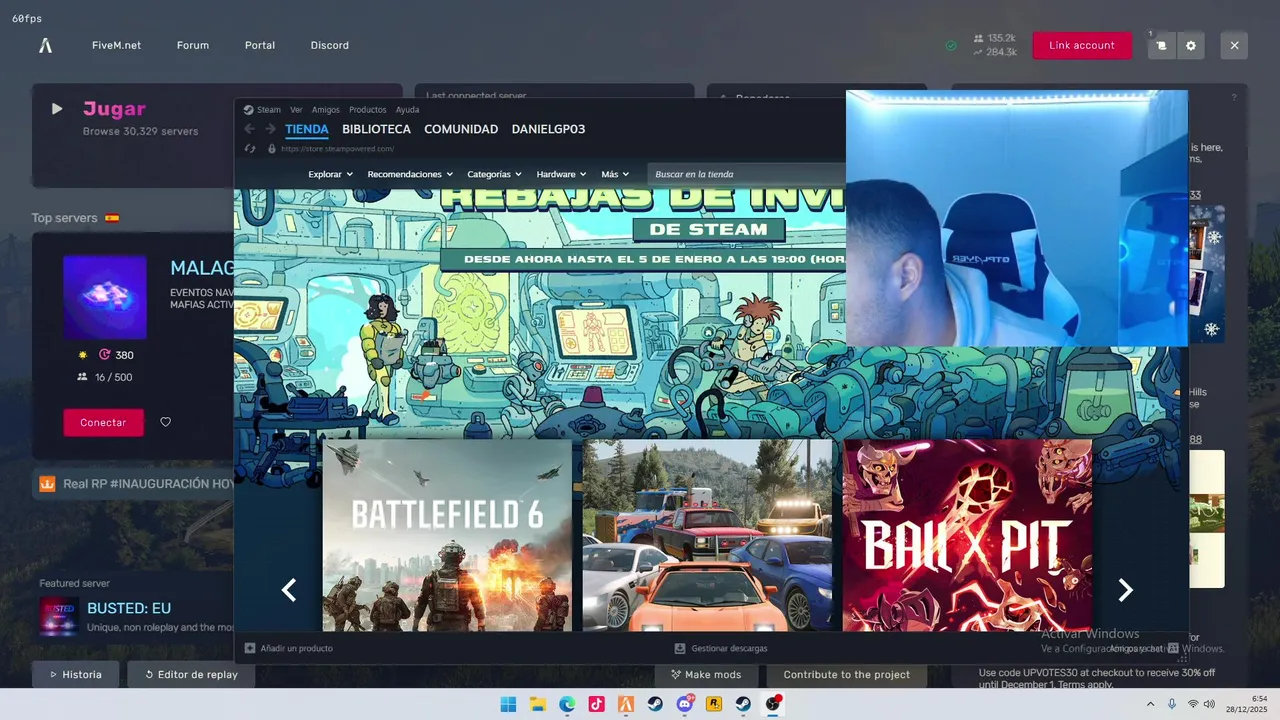Open TikTok from the taskbar
The image size is (1280, 720).
tap(596, 704)
